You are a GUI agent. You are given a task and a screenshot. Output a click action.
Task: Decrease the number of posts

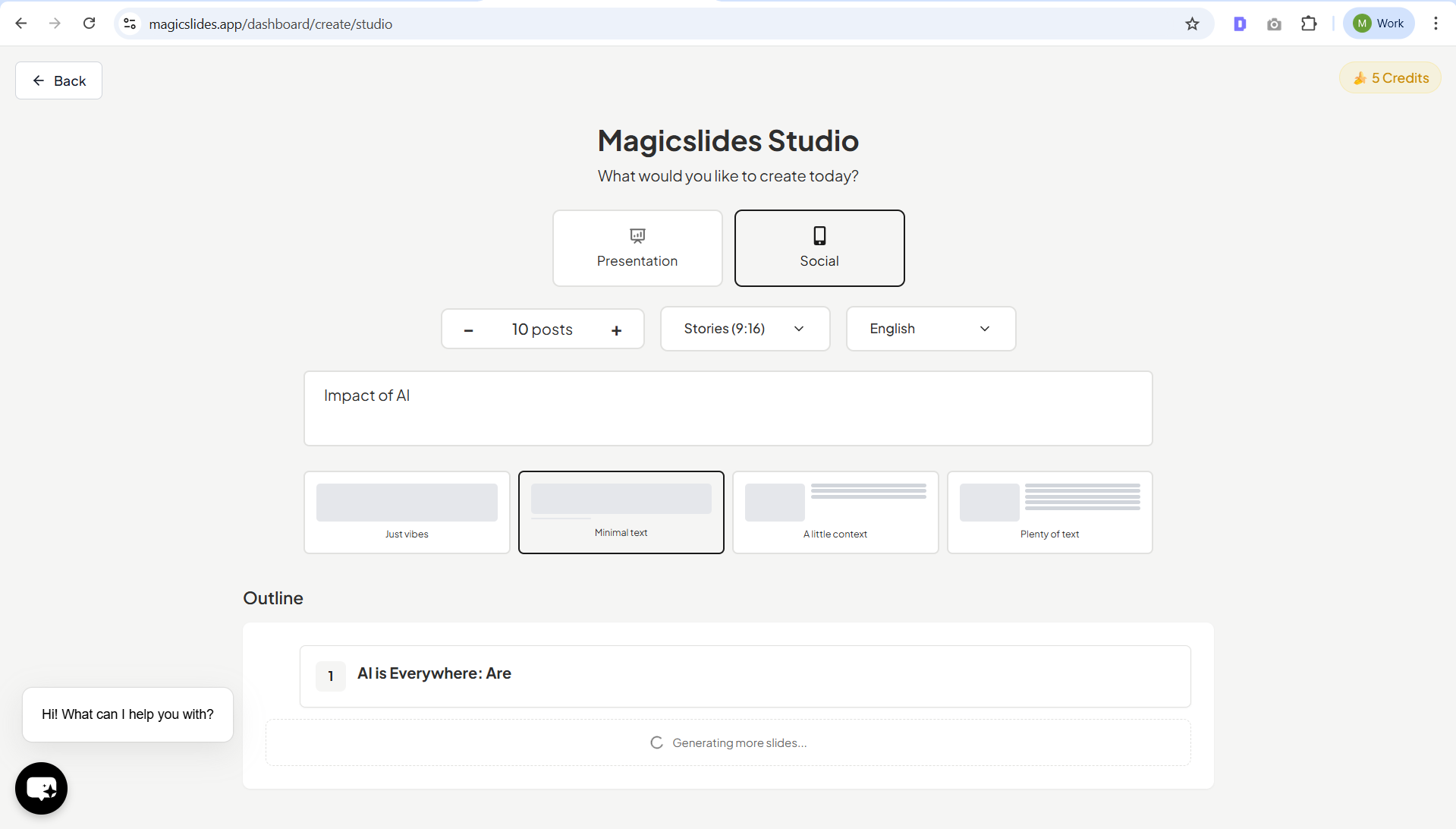point(468,329)
